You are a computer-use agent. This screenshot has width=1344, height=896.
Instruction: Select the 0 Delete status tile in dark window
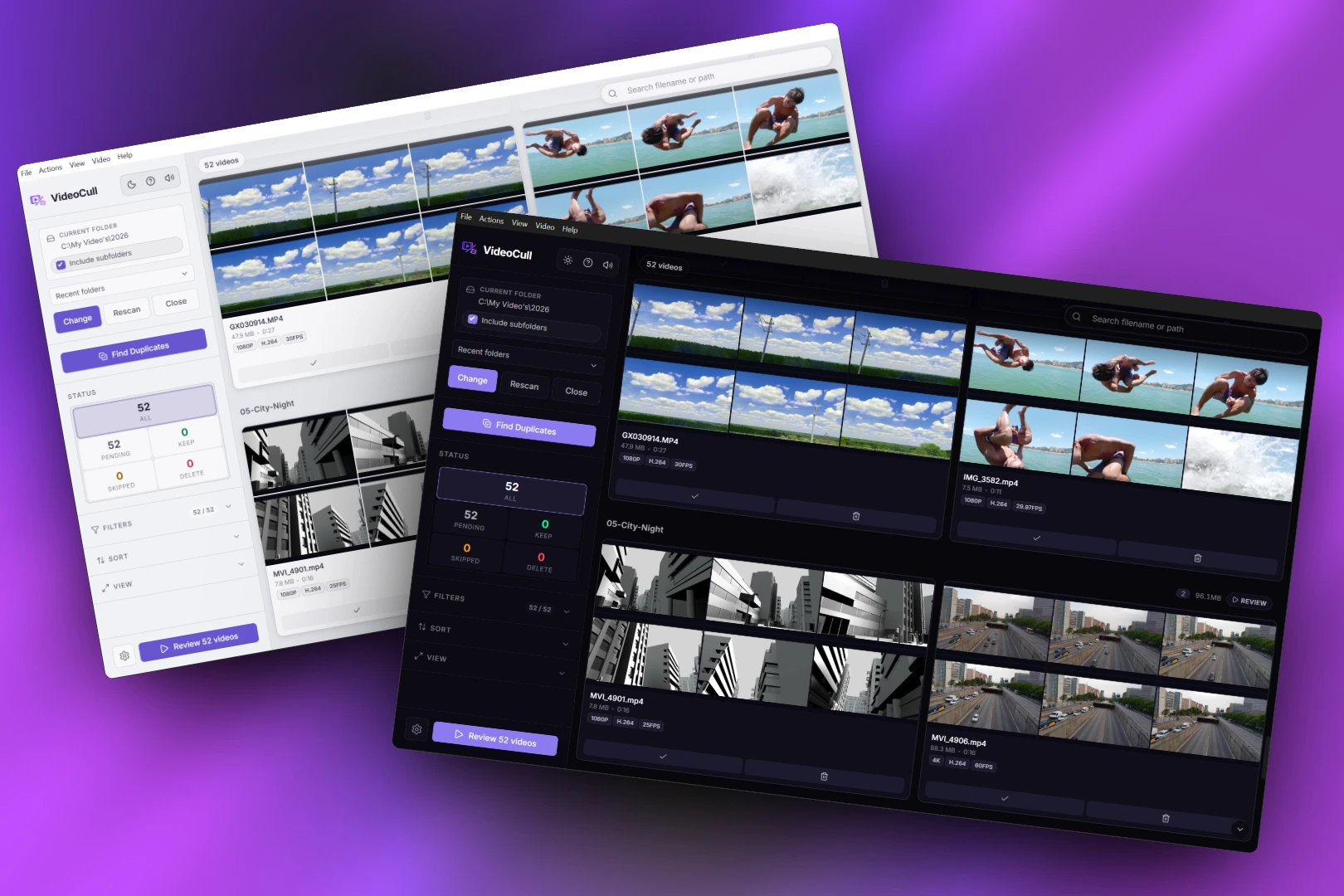(x=540, y=562)
